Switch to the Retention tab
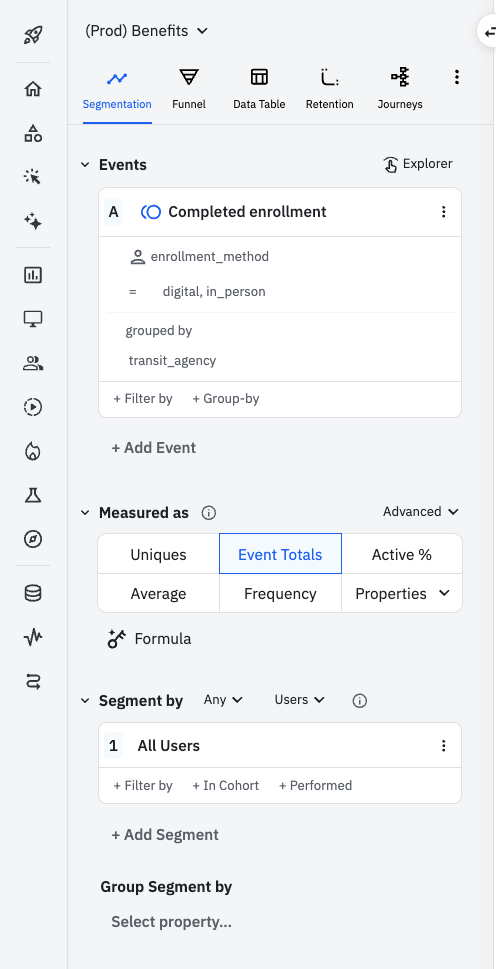The width and height of the screenshot is (496, 969). [330, 89]
